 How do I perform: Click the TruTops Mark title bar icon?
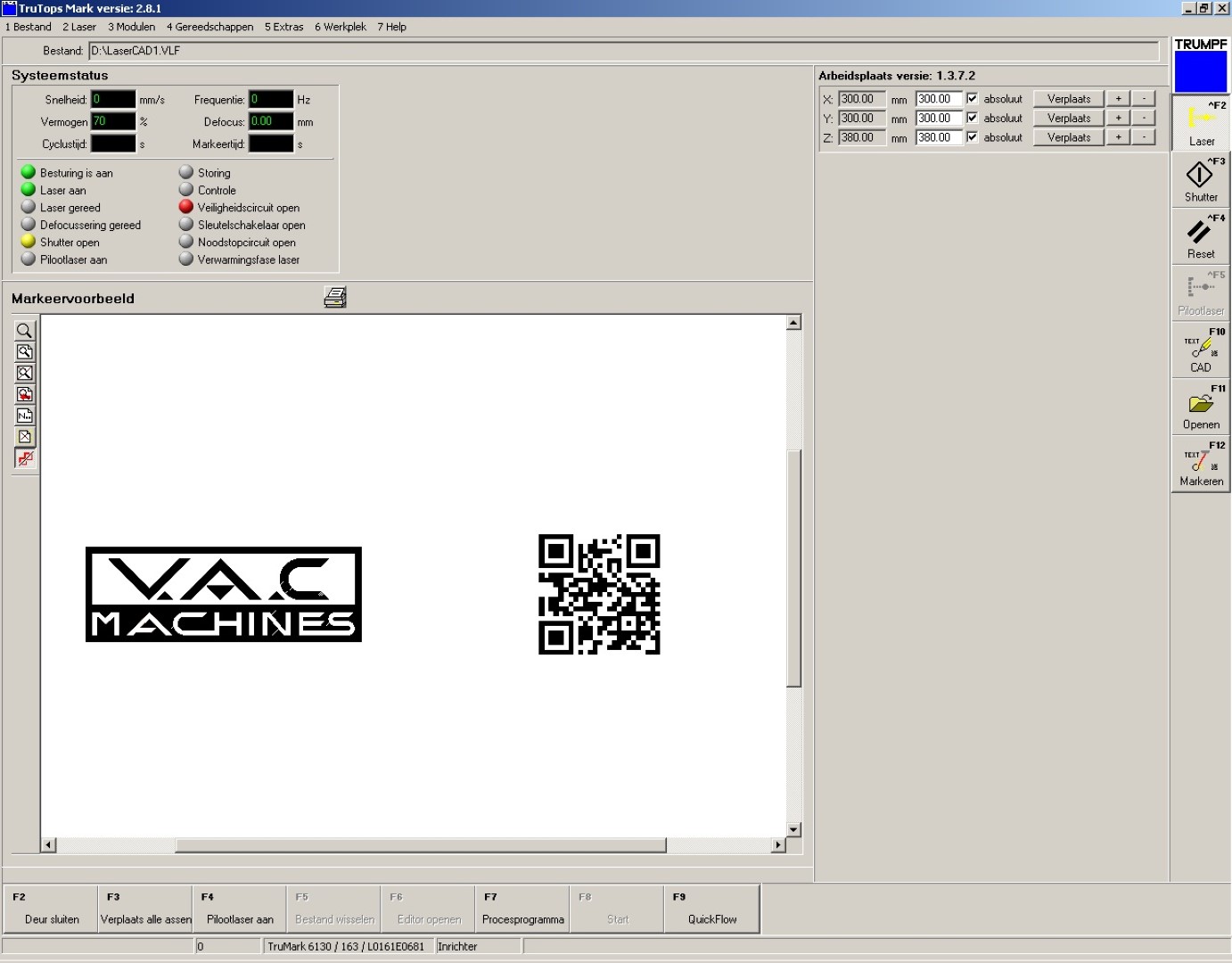[9, 8]
